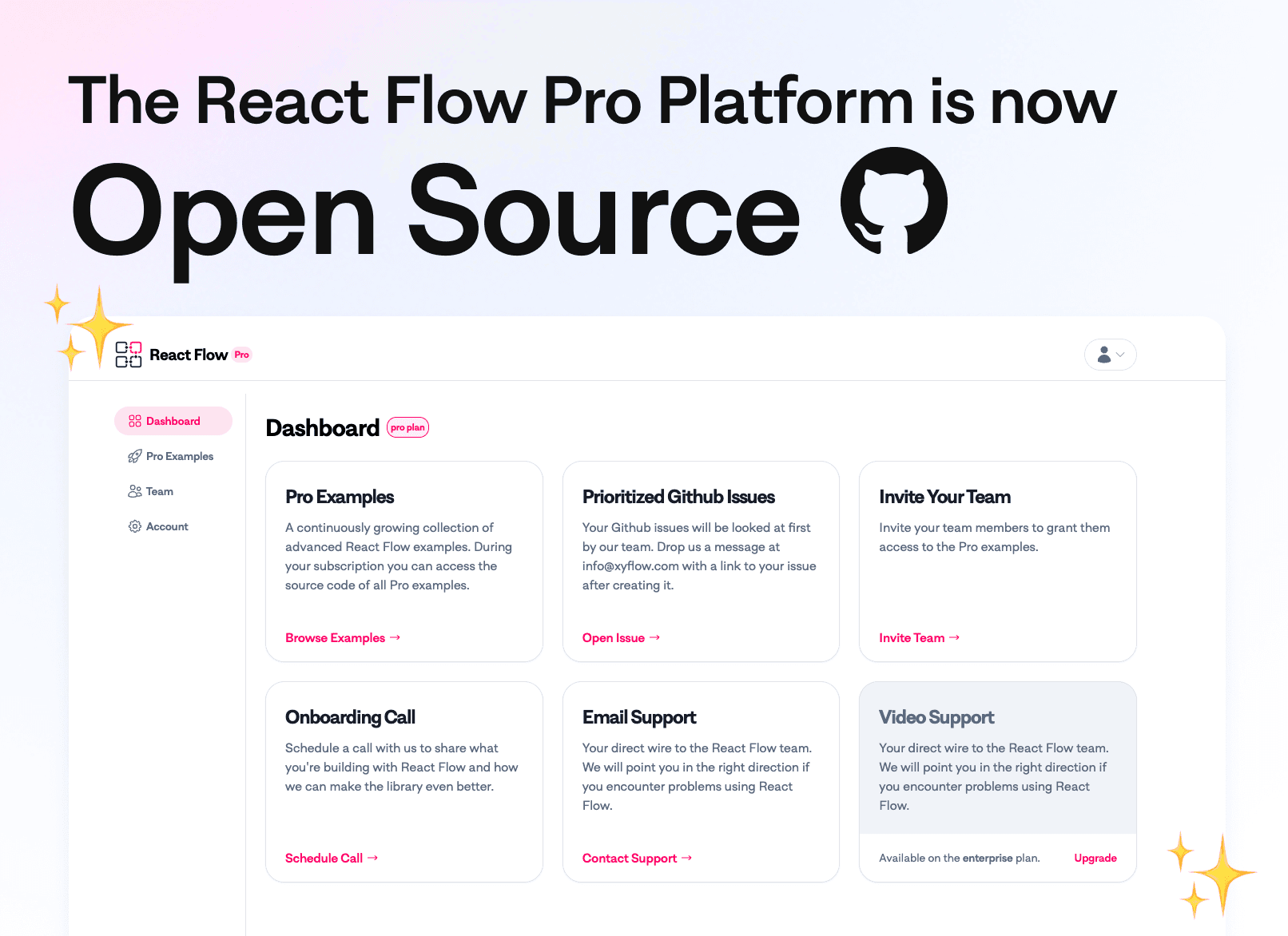Click the Contact Support link
This screenshot has height=936, width=1288.
pyautogui.click(x=637, y=858)
